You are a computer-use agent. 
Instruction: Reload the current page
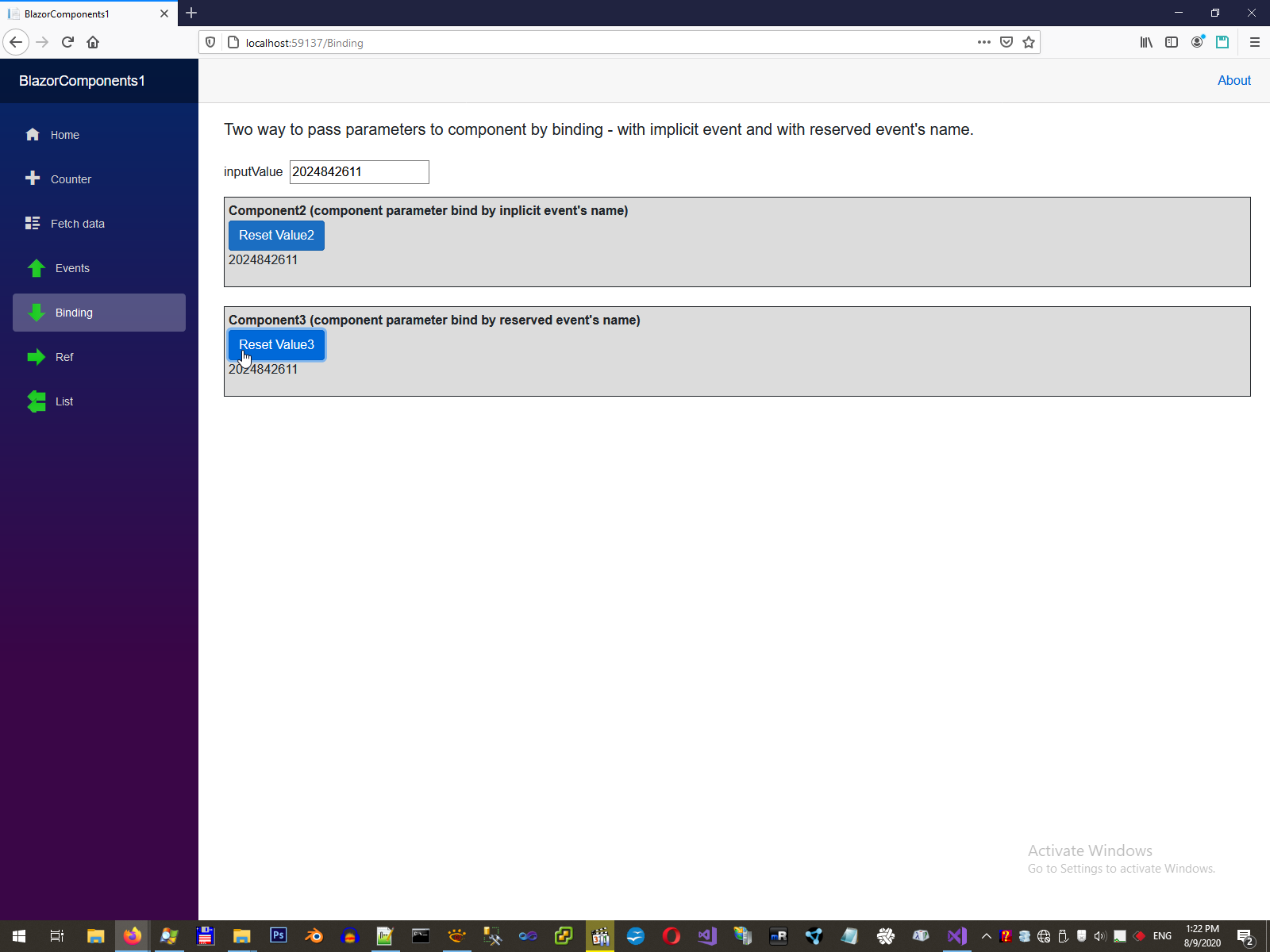pyautogui.click(x=68, y=42)
